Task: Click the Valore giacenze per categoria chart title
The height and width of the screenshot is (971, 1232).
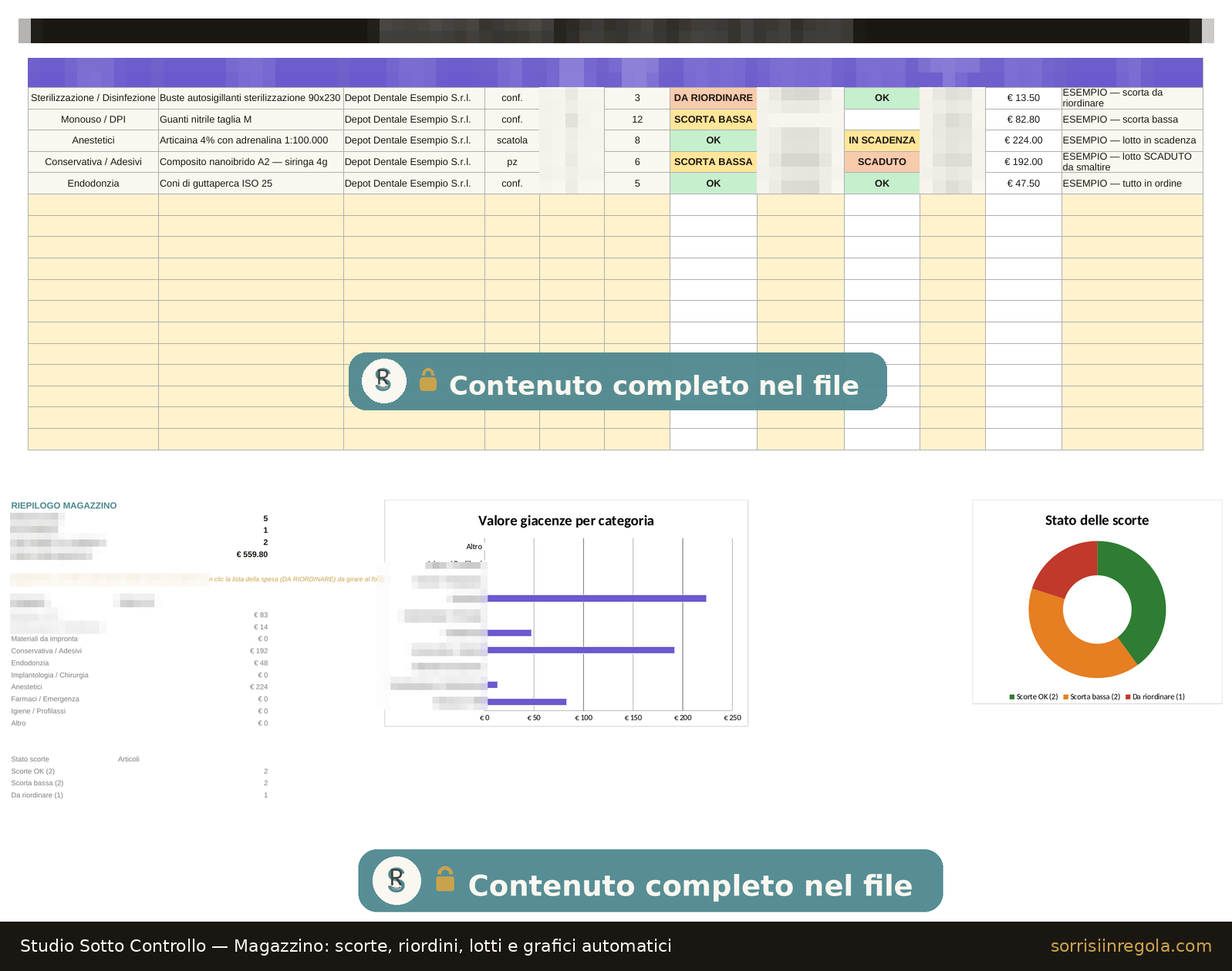Action: [565, 521]
